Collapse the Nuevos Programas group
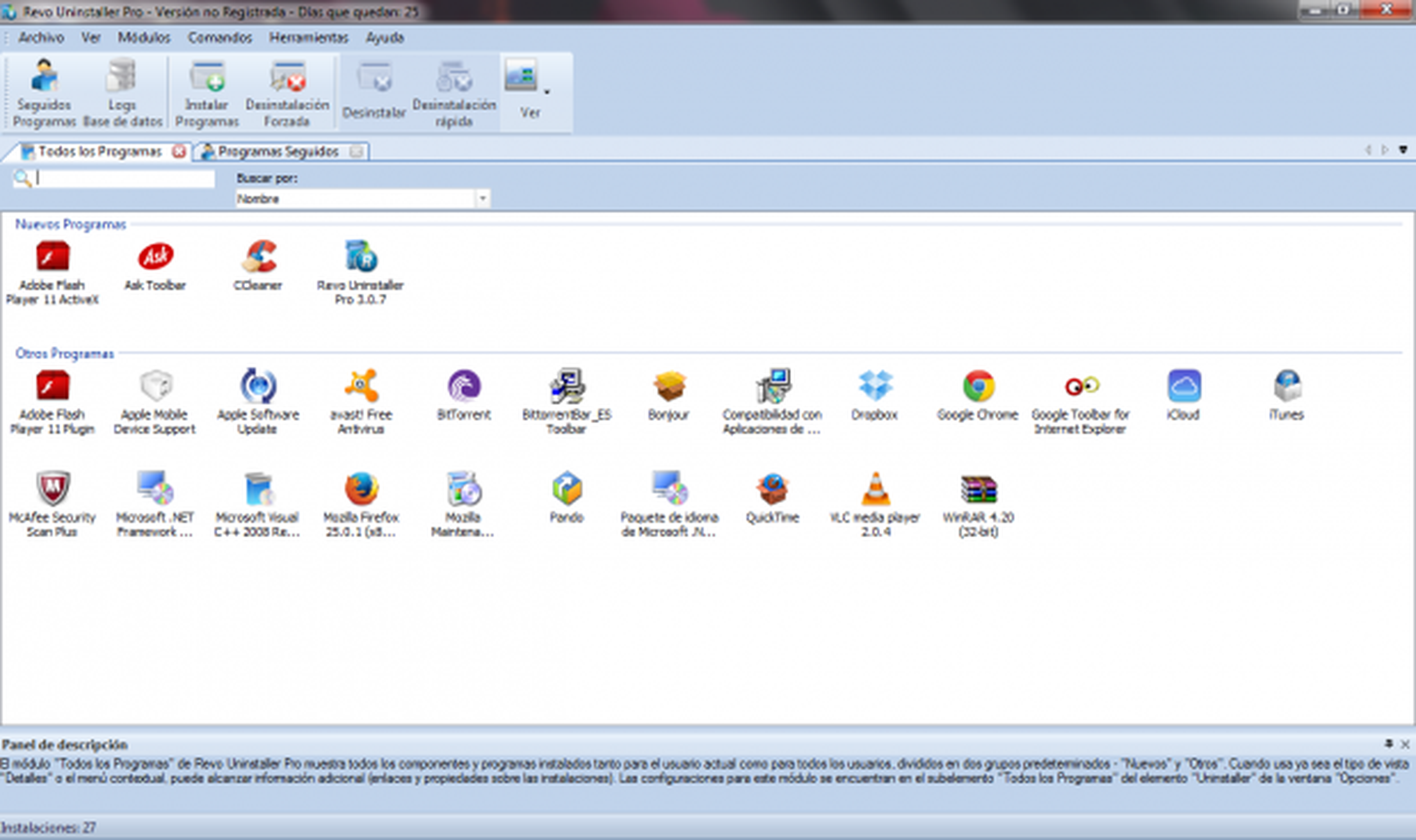The width and height of the screenshot is (1416, 840). (70, 225)
